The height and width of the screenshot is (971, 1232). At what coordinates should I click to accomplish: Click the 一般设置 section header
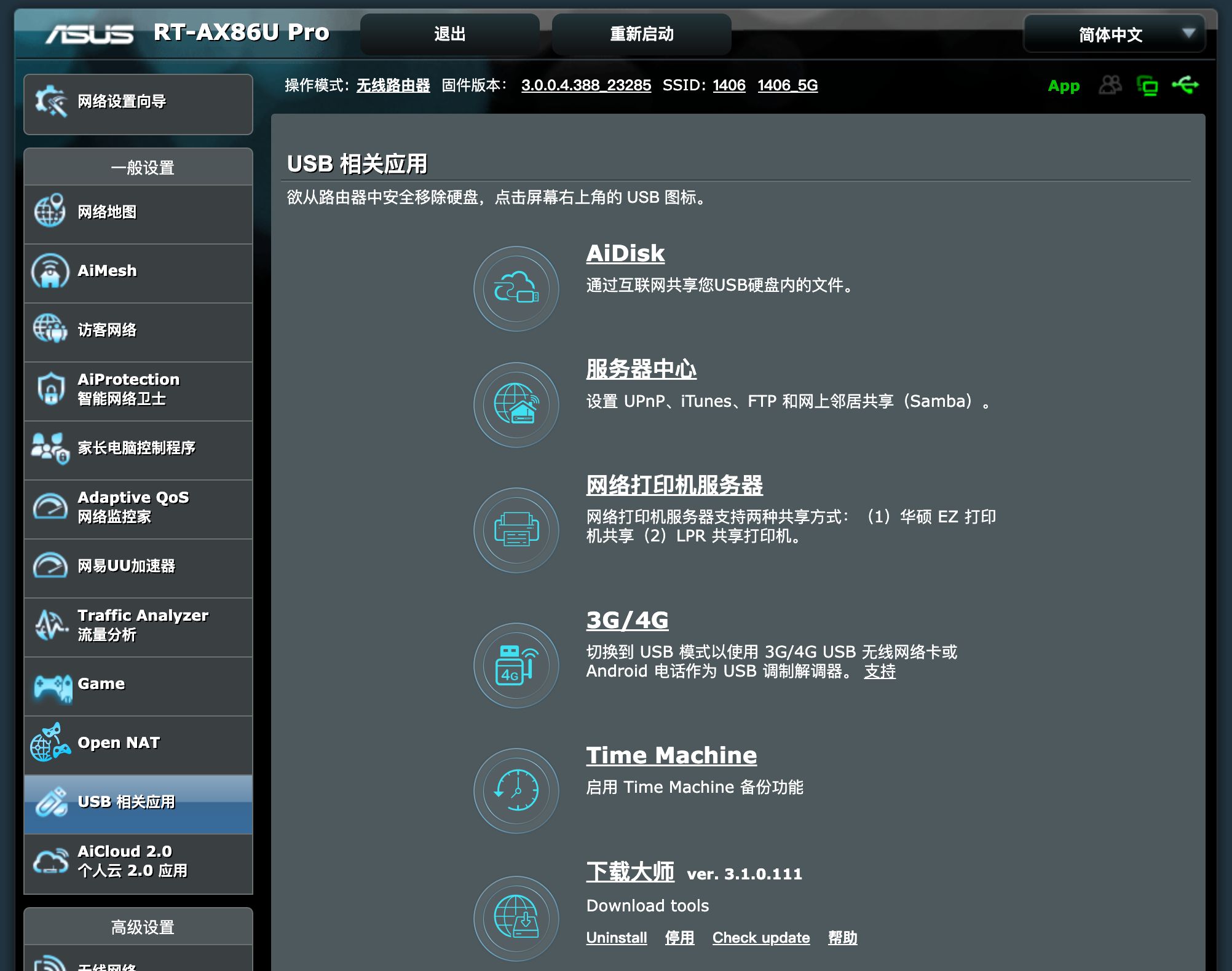point(138,167)
